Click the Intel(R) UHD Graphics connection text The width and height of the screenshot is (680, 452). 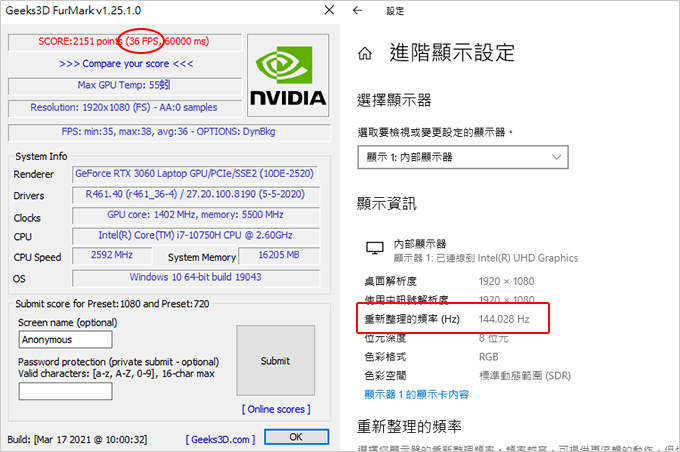pyautogui.click(x=486, y=258)
